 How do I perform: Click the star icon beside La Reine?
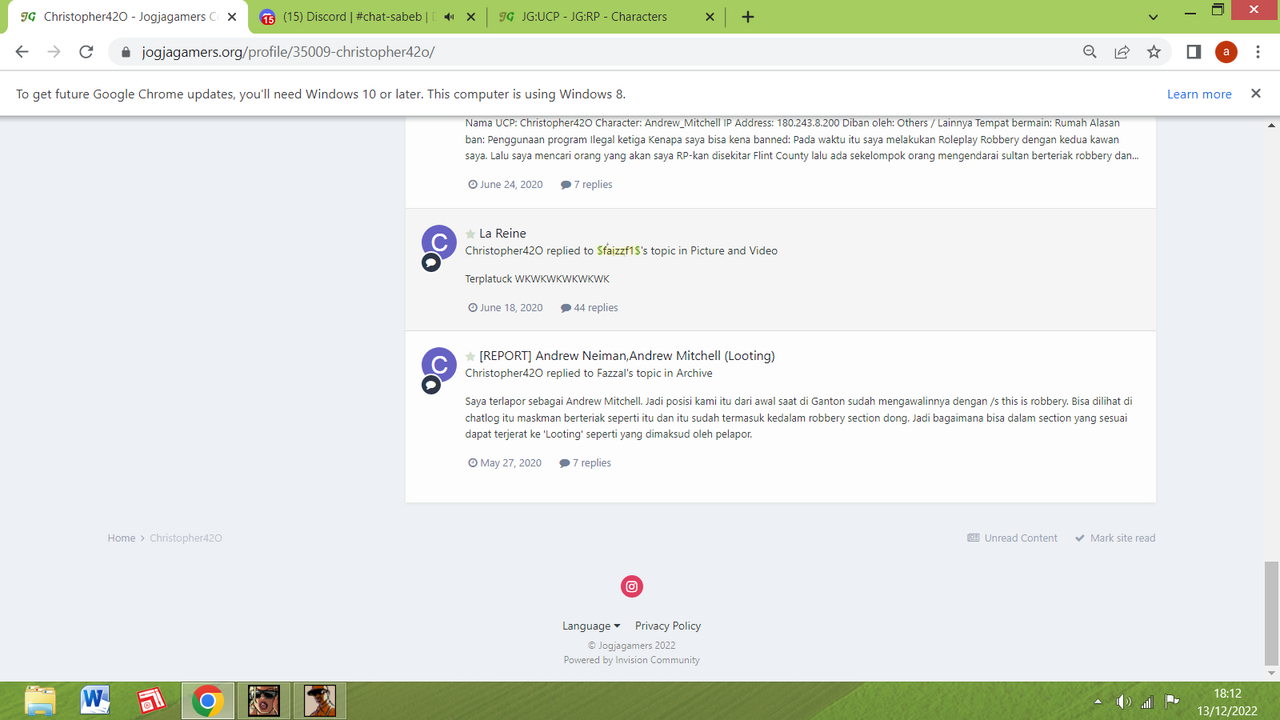click(x=470, y=234)
